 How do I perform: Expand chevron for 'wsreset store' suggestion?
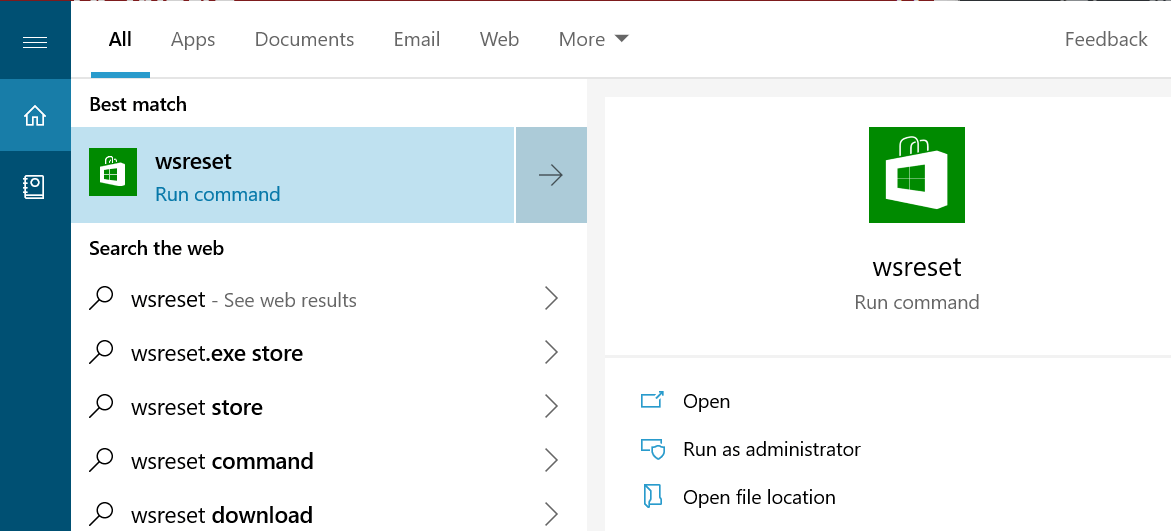pos(551,407)
